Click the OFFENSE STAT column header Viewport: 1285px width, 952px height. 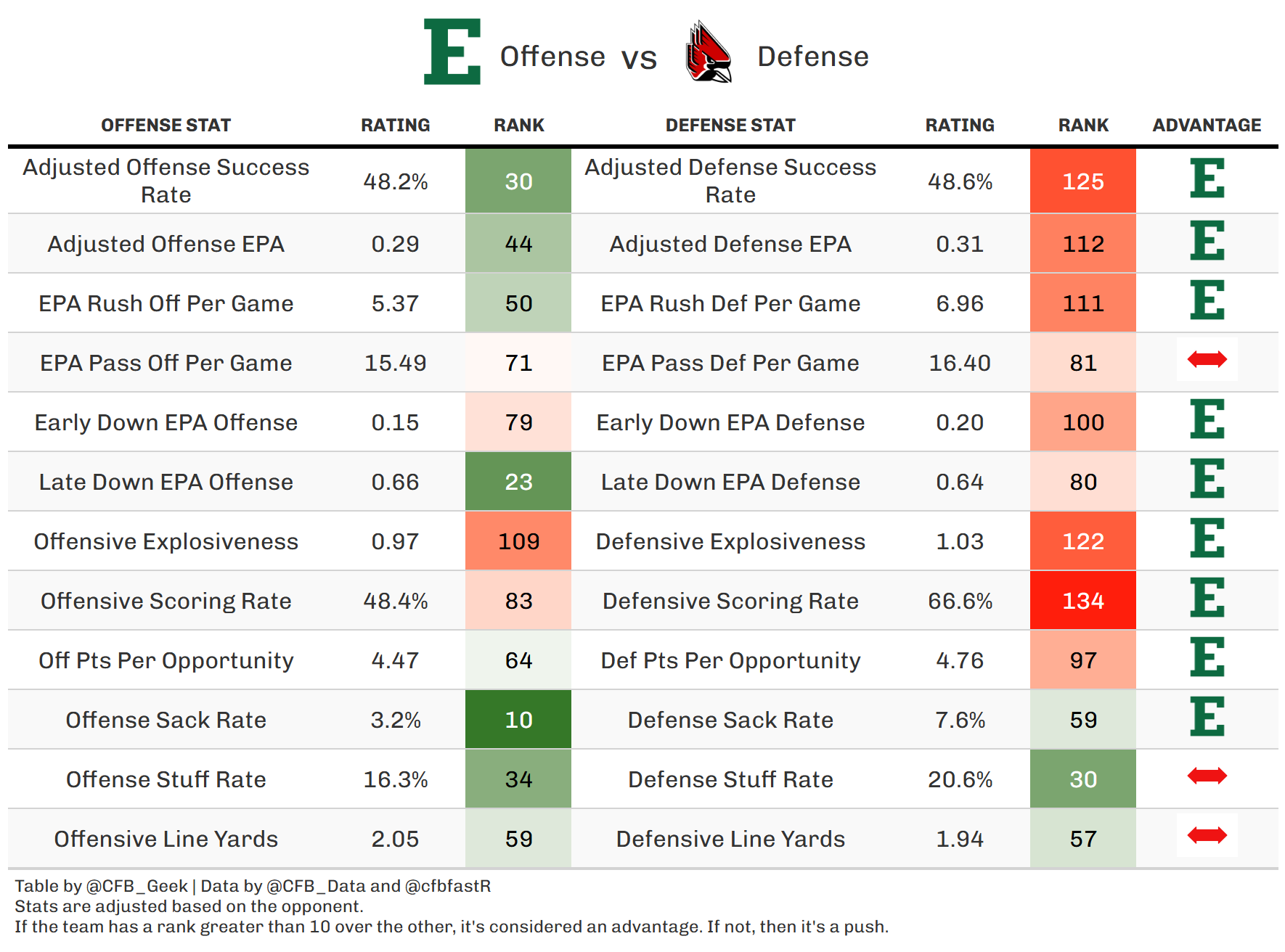tap(166, 126)
